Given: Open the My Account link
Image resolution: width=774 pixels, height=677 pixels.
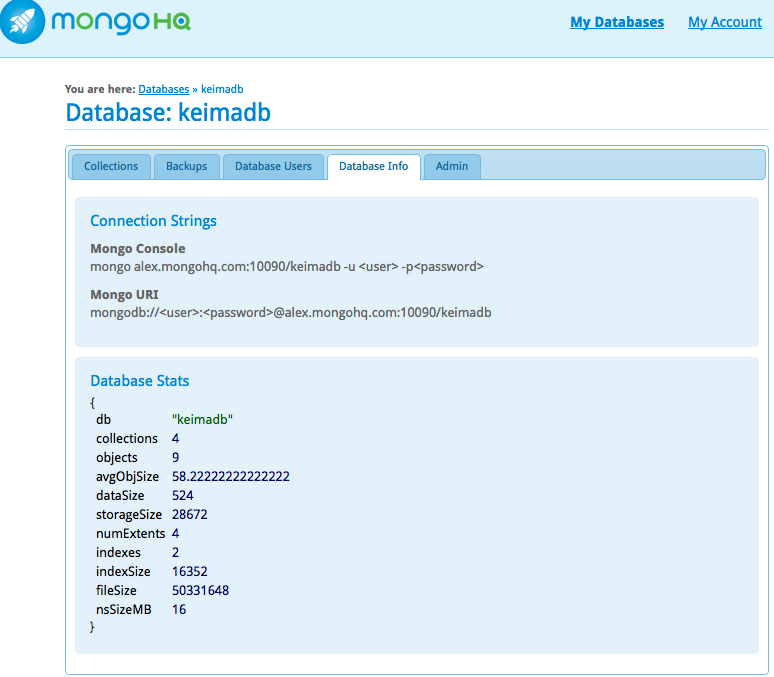Looking at the screenshot, I should tap(725, 22).
